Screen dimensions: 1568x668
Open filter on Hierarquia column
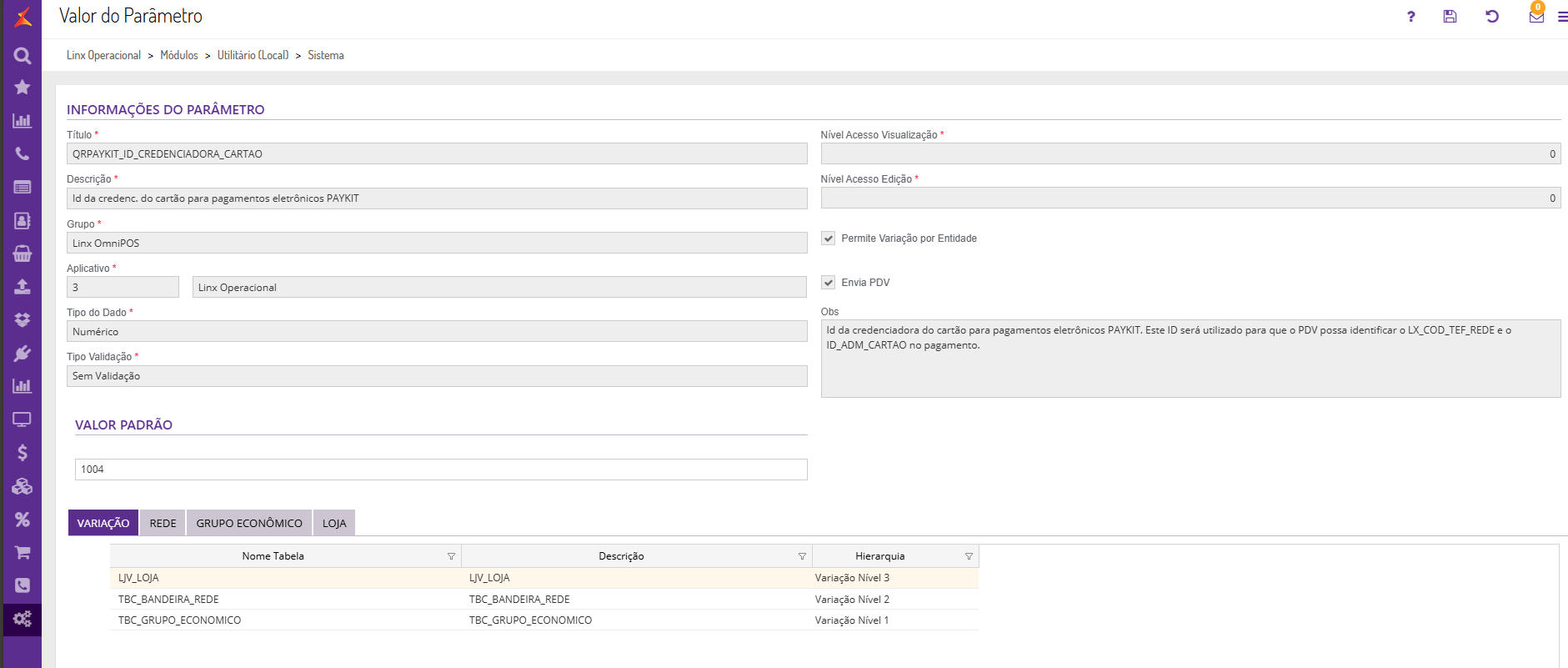point(969,556)
